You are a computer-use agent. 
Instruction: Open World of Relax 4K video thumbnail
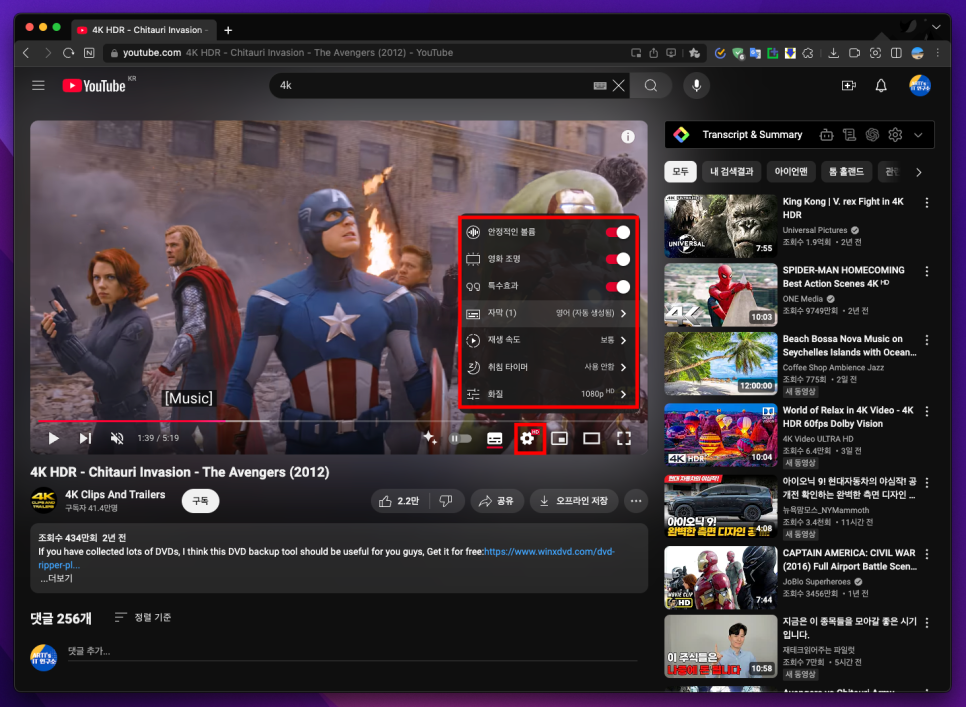coord(720,435)
